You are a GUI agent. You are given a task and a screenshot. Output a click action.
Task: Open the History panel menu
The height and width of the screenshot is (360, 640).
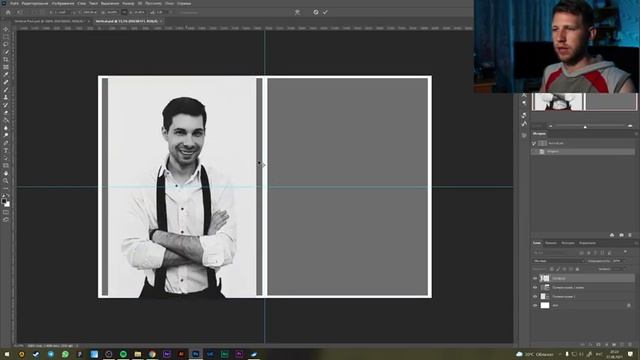[636, 134]
